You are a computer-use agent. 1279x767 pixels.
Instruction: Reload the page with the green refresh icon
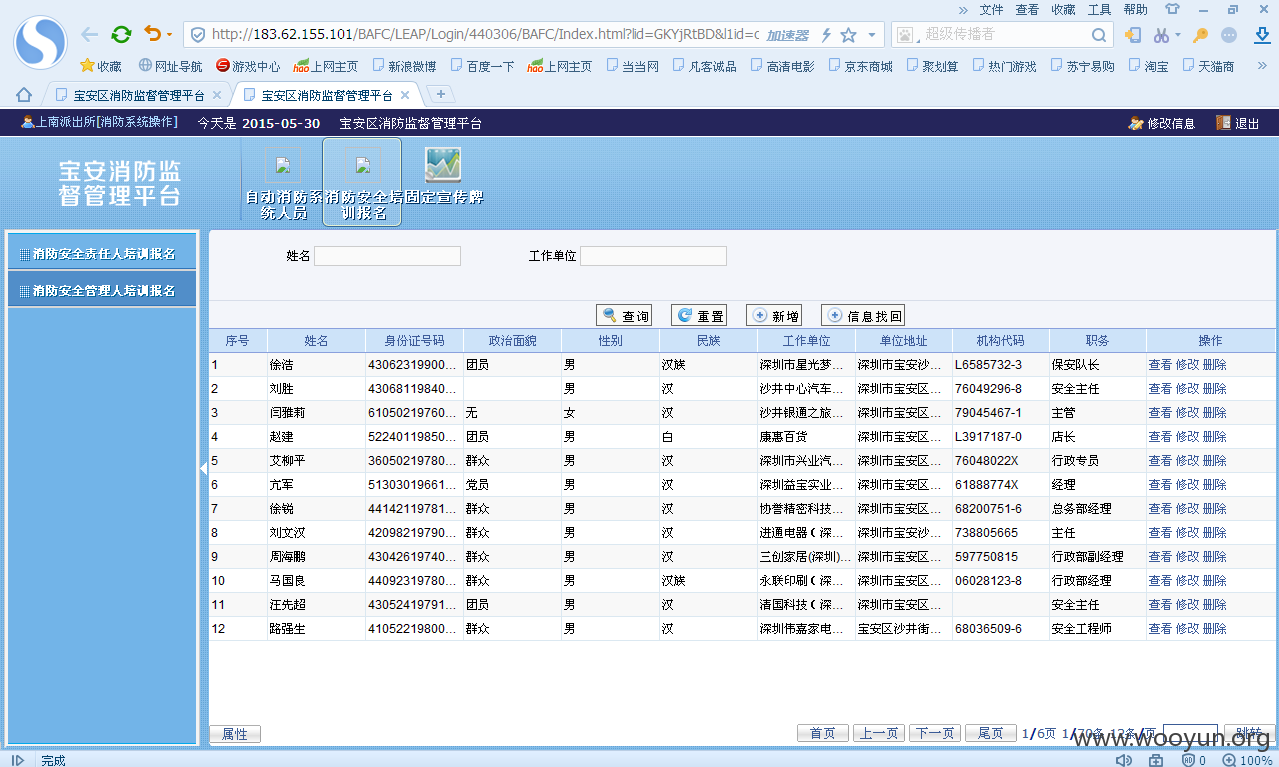tap(121, 35)
